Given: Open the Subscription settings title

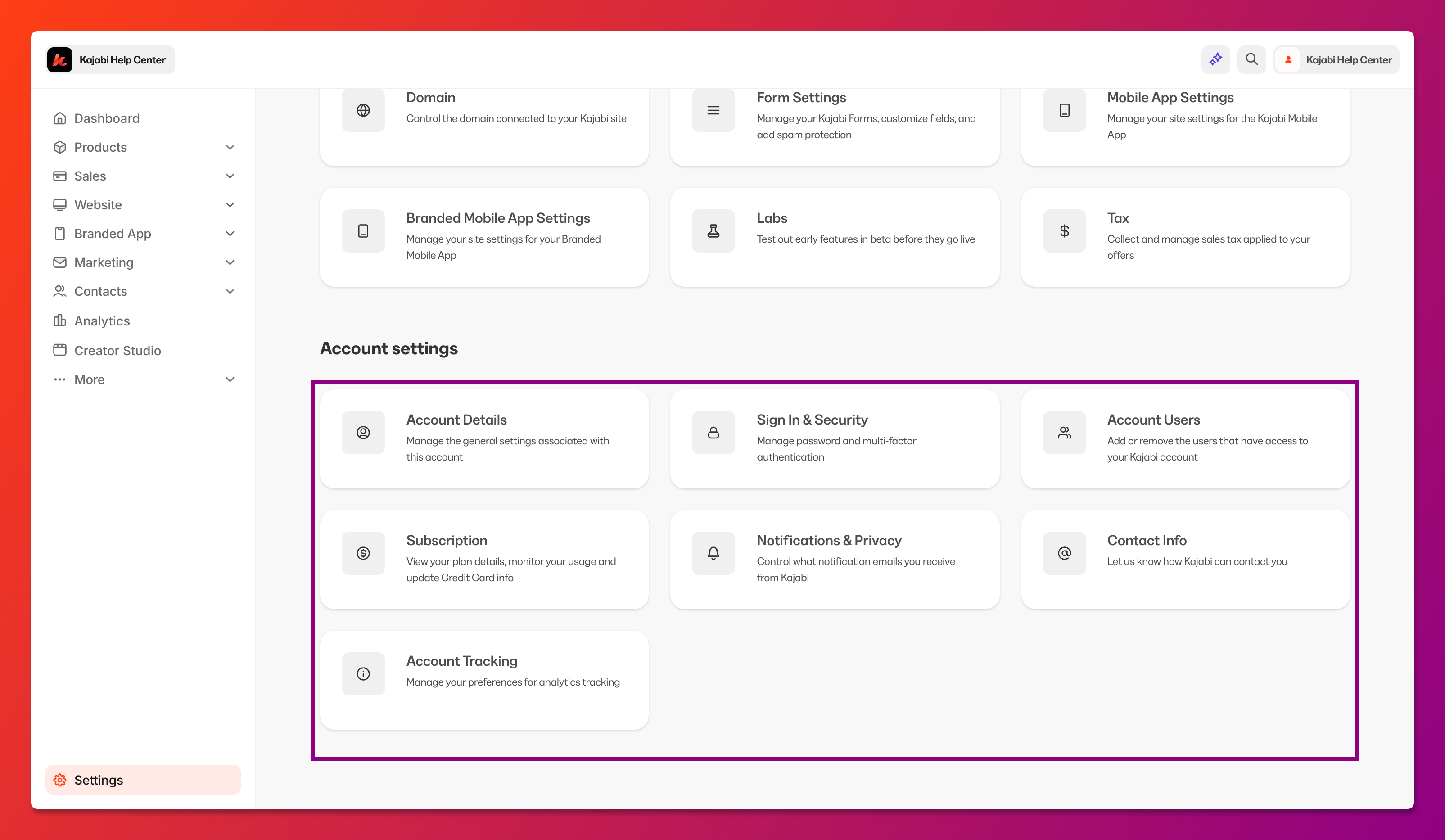Looking at the screenshot, I should coord(447,540).
